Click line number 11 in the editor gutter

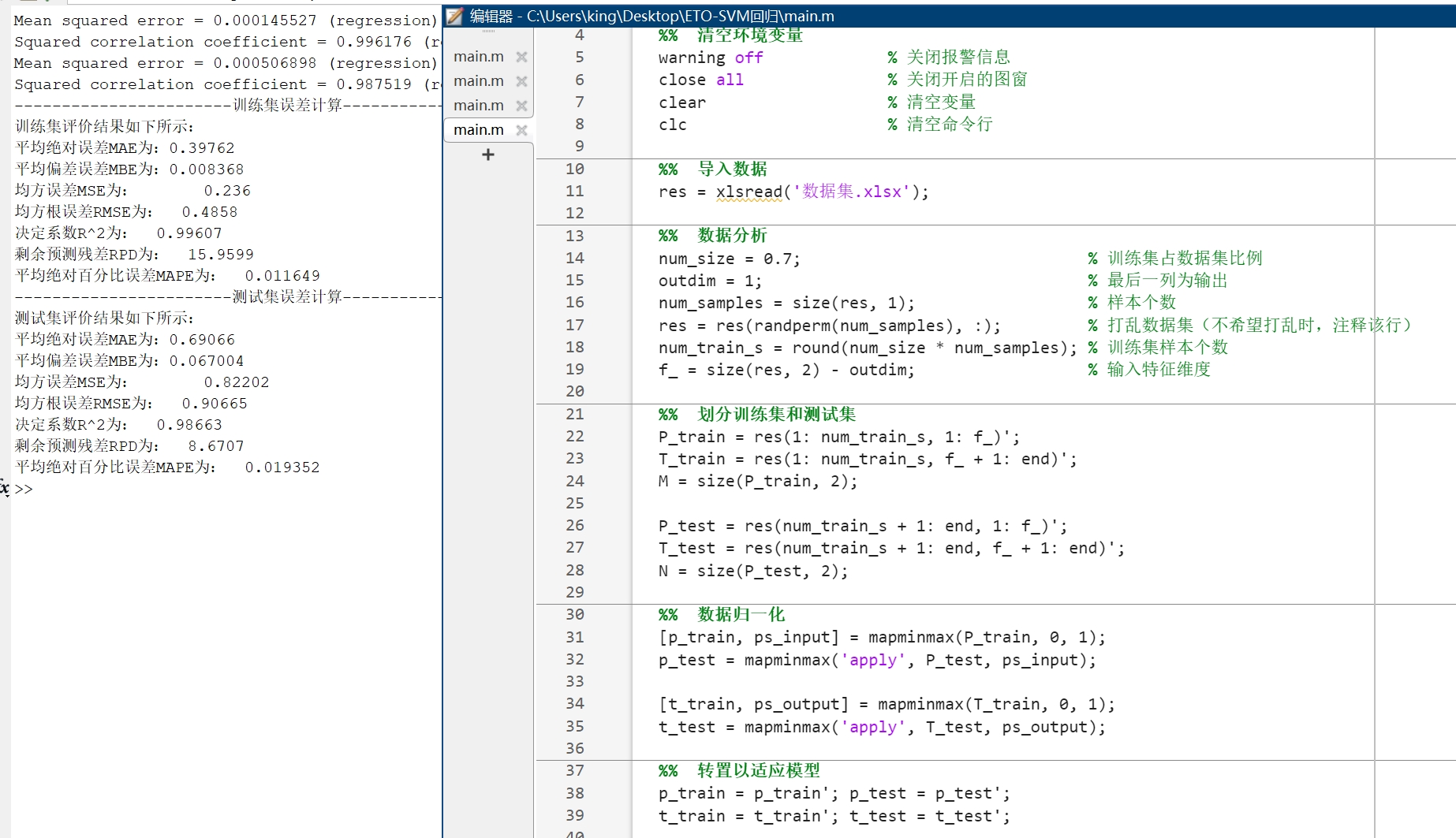point(575,191)
